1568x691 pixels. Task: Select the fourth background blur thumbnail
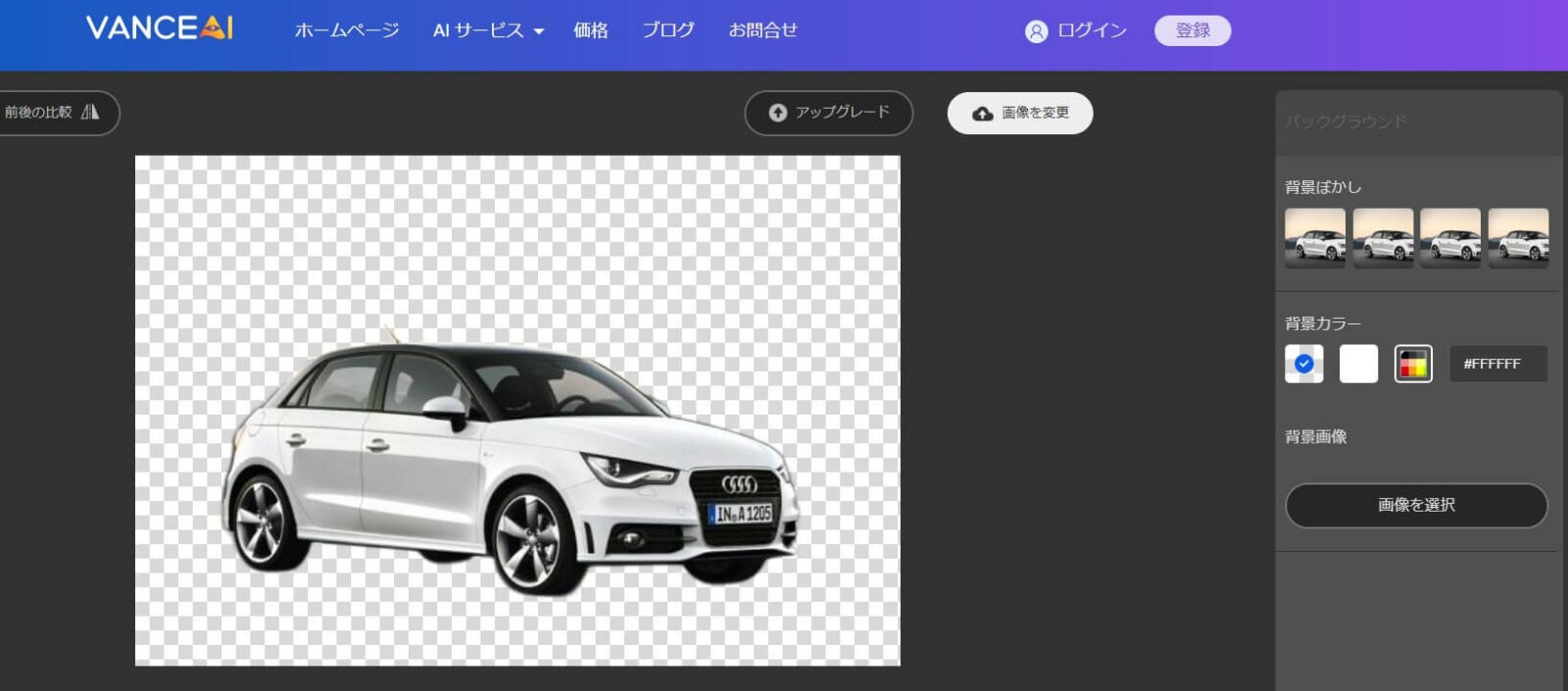click(1518, 238)
